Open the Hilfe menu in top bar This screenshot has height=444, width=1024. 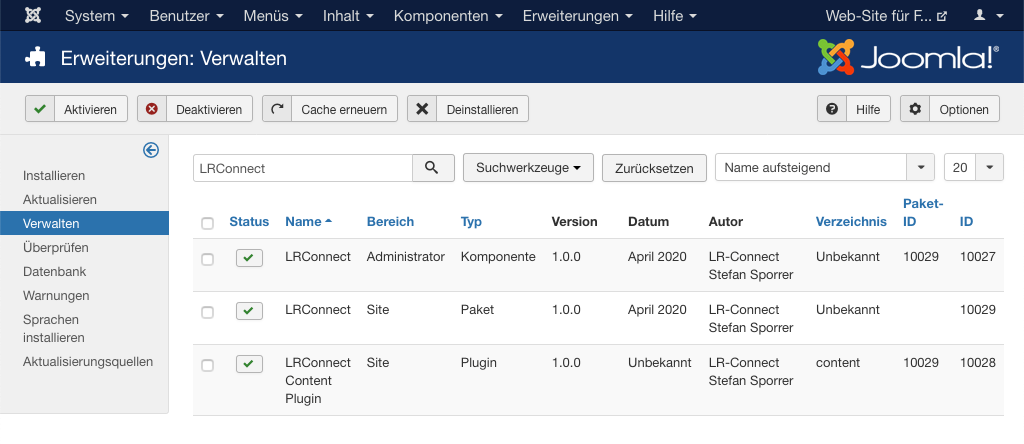675,16
